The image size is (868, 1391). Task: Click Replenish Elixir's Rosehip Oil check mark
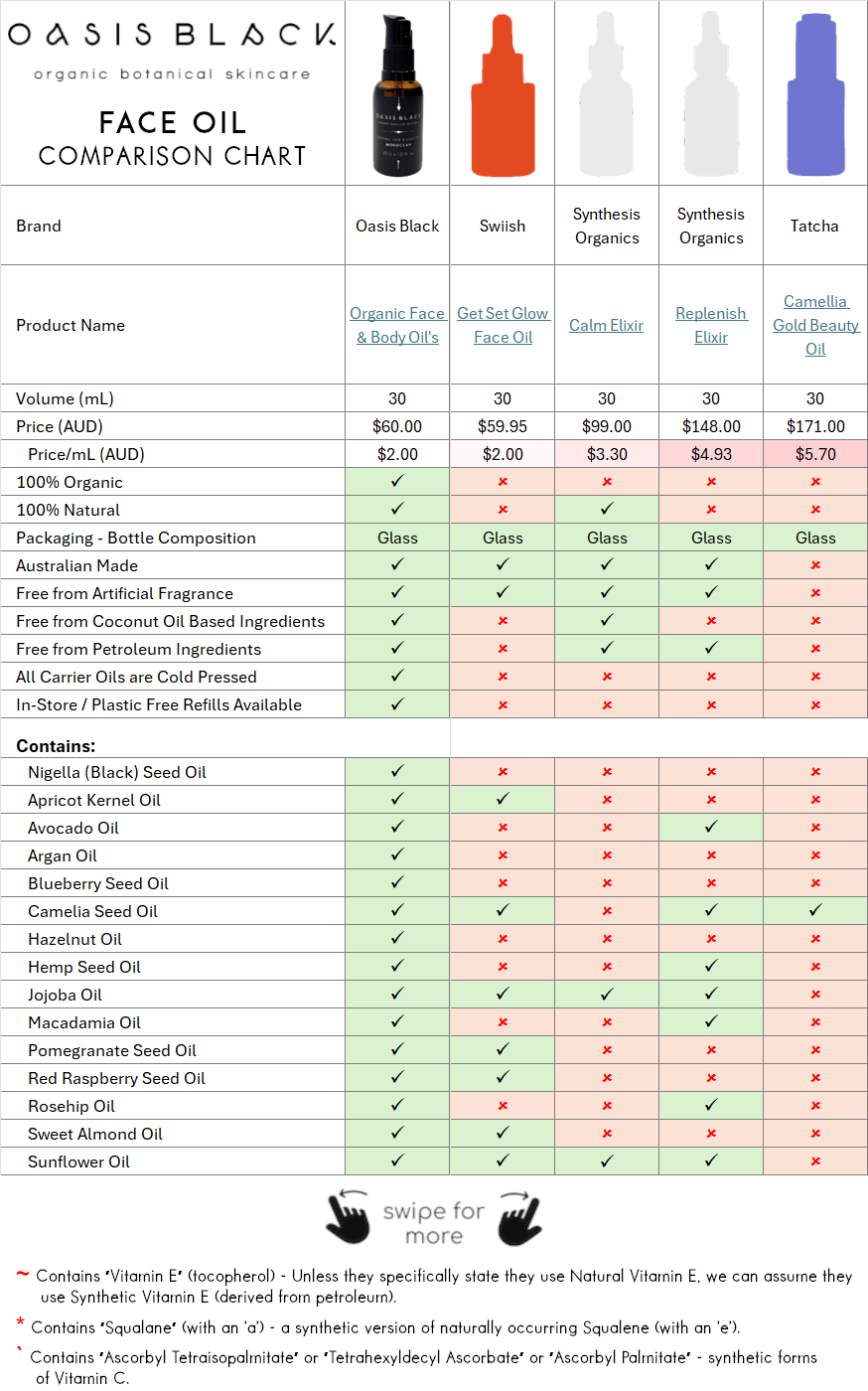click(711, 1105)
